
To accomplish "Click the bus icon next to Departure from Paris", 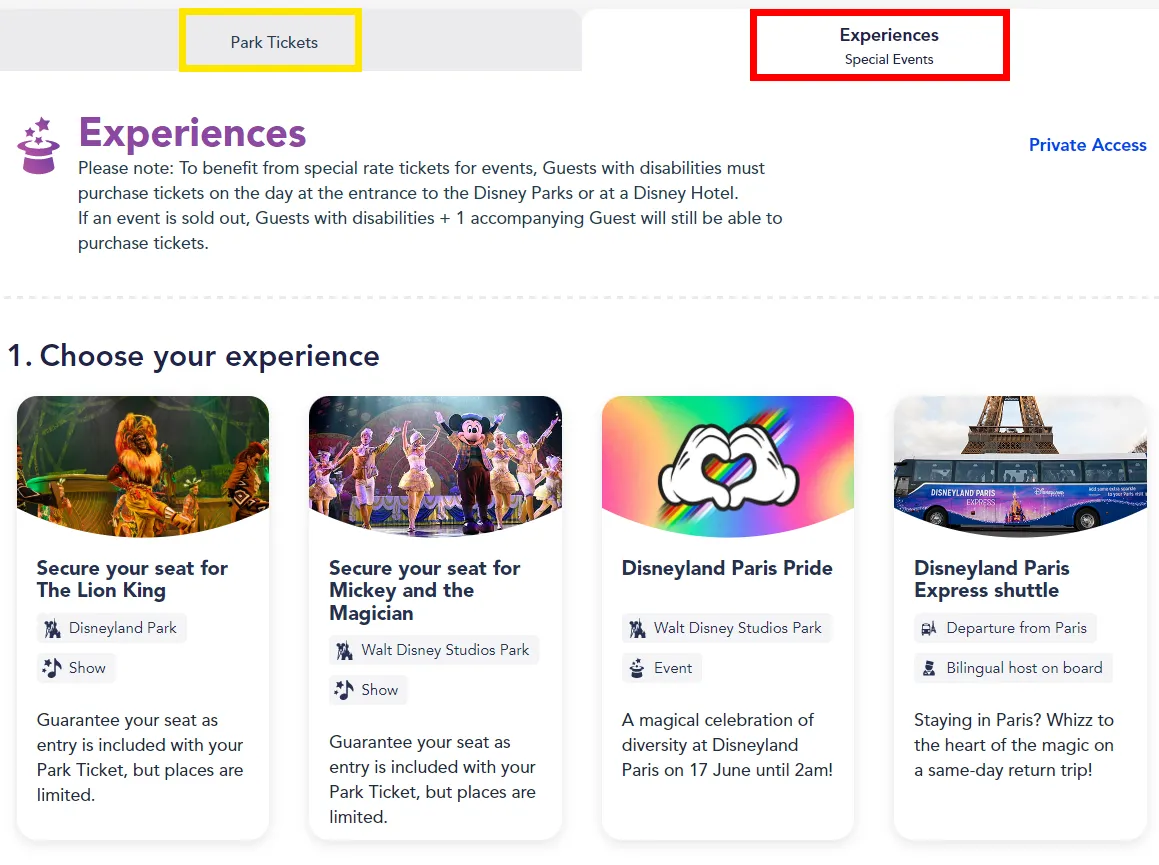I will tap(929, 628).
